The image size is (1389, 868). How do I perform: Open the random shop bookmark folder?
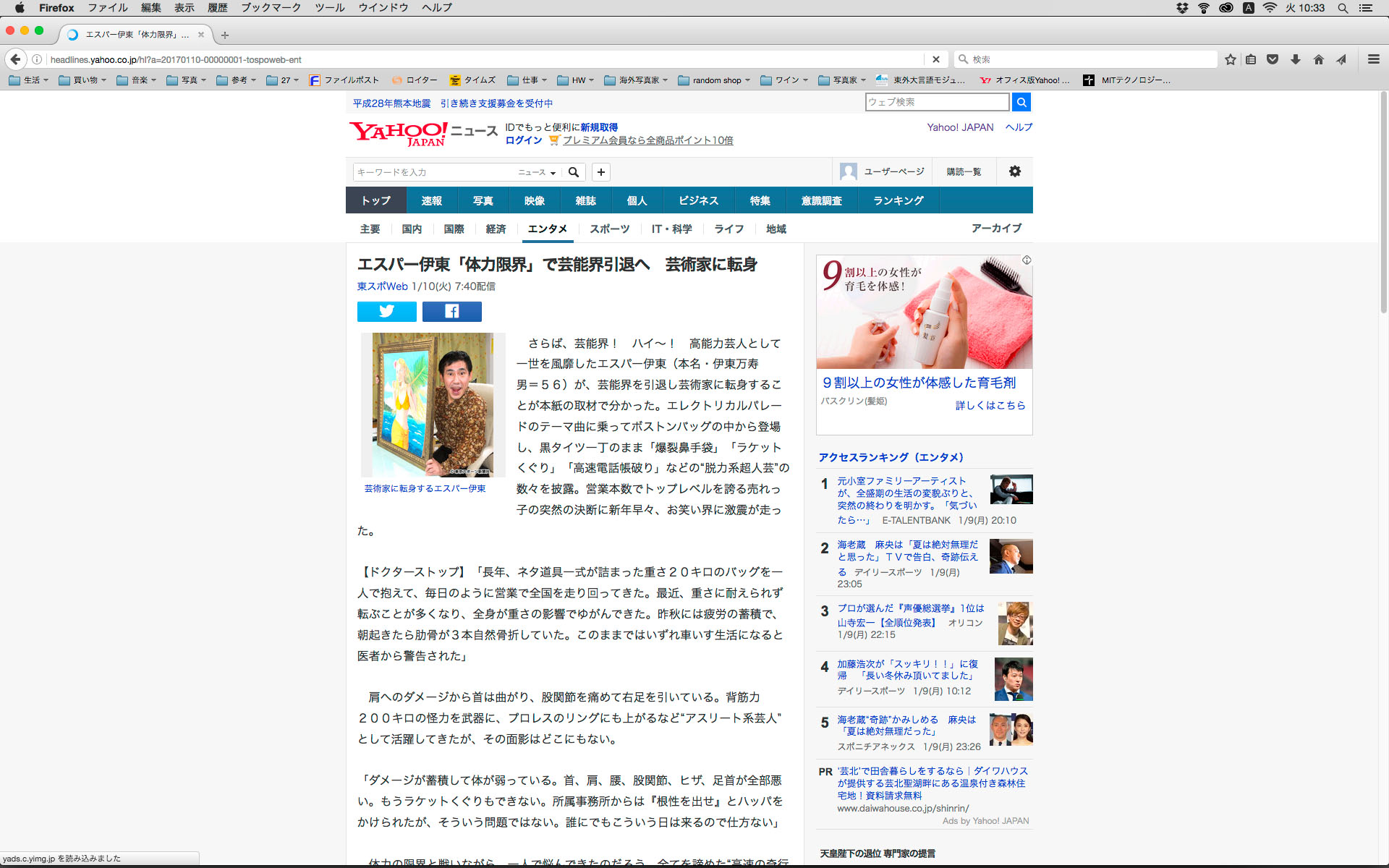coord(714,80)
